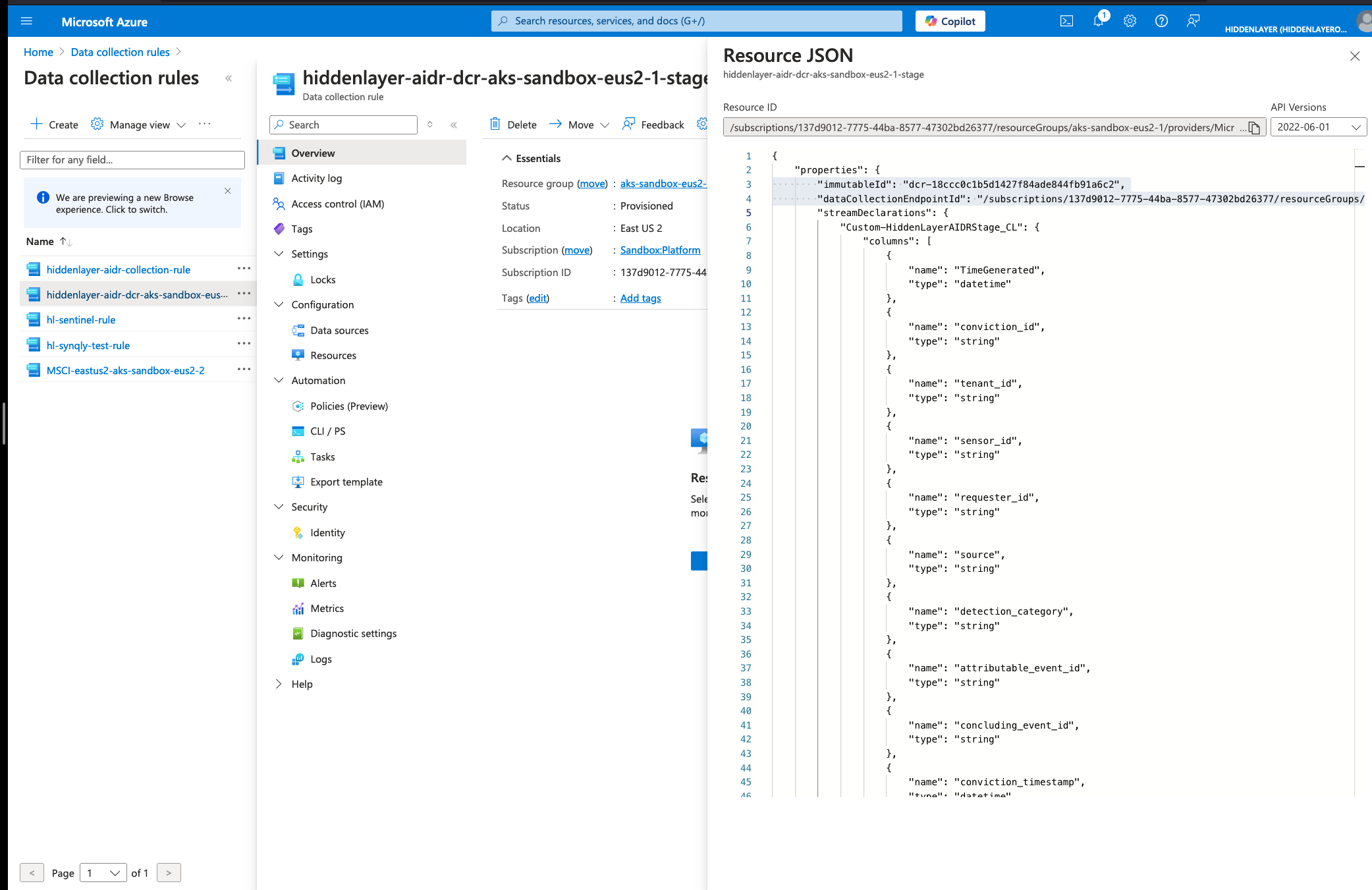Open the Copilot button

pyautogui.click(x=950, y=21)
